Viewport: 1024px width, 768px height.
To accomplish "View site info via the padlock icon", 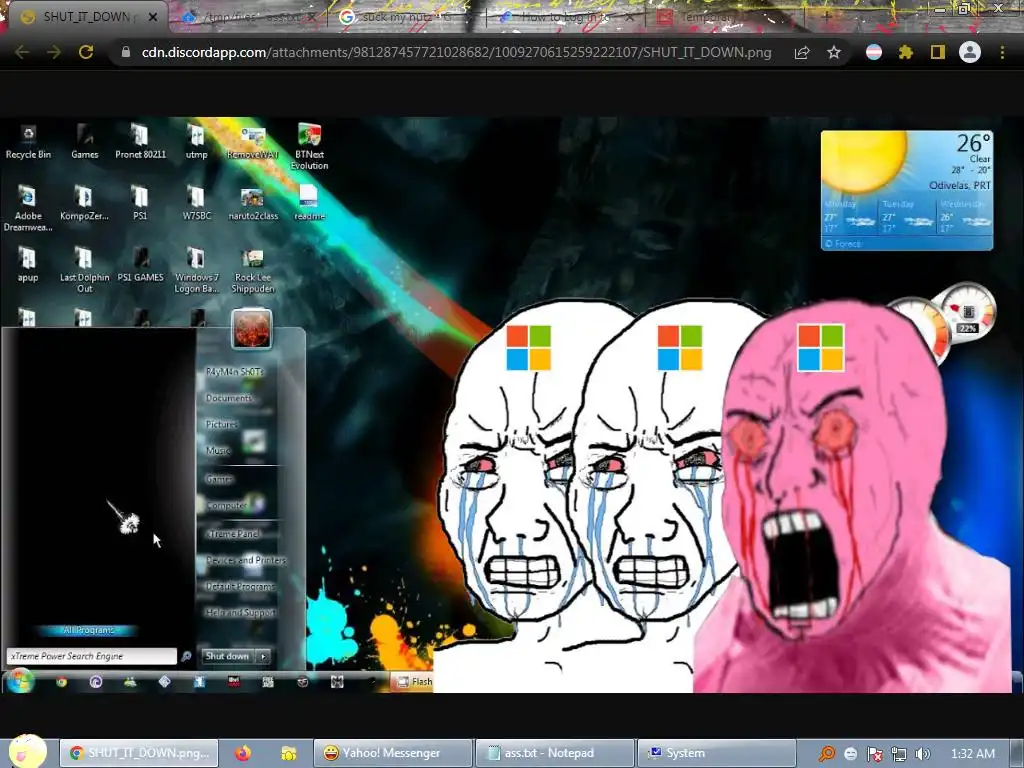I will [126, 52].
